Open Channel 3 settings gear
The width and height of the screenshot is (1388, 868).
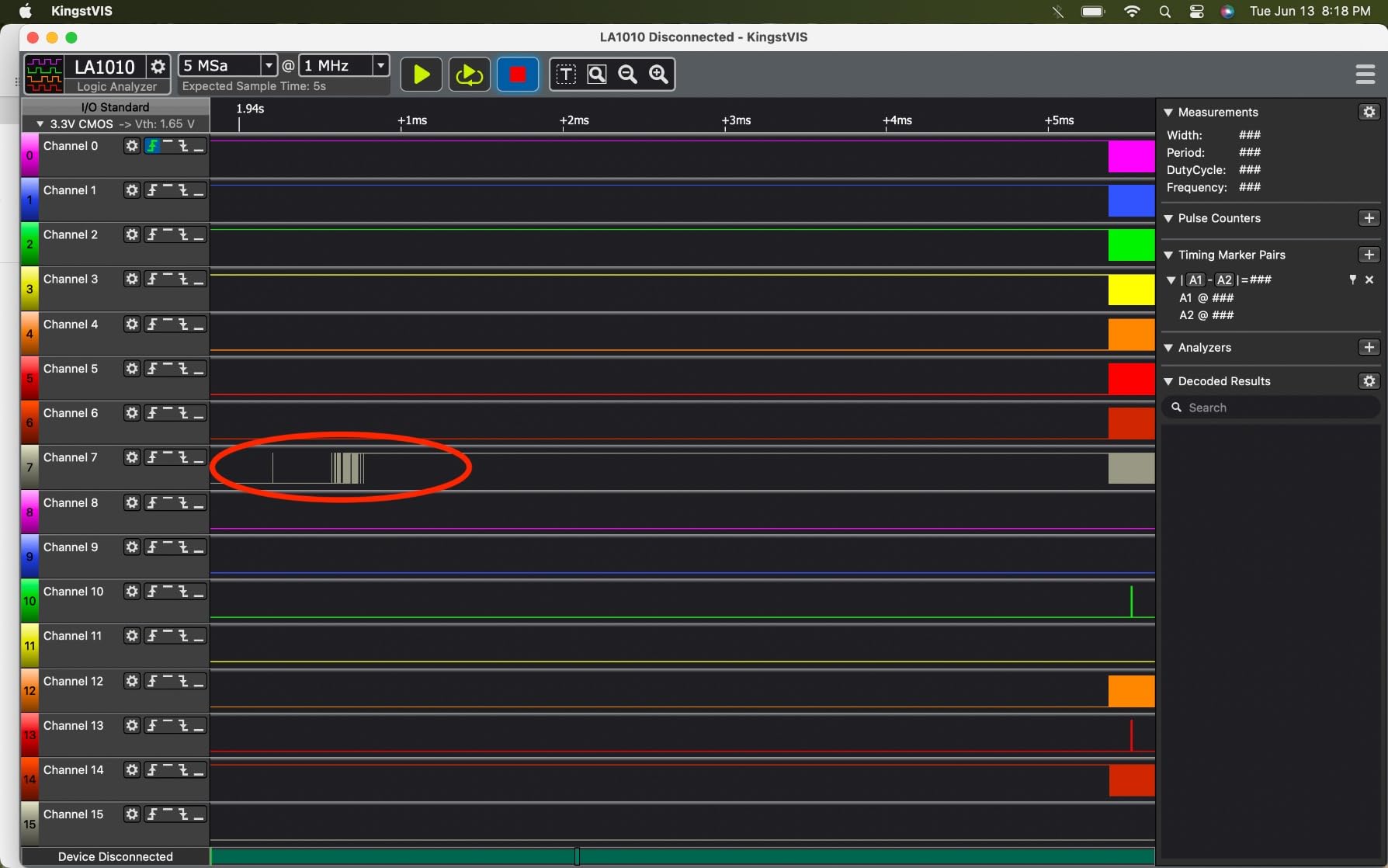pyautogui.click(x=132, y=279)
